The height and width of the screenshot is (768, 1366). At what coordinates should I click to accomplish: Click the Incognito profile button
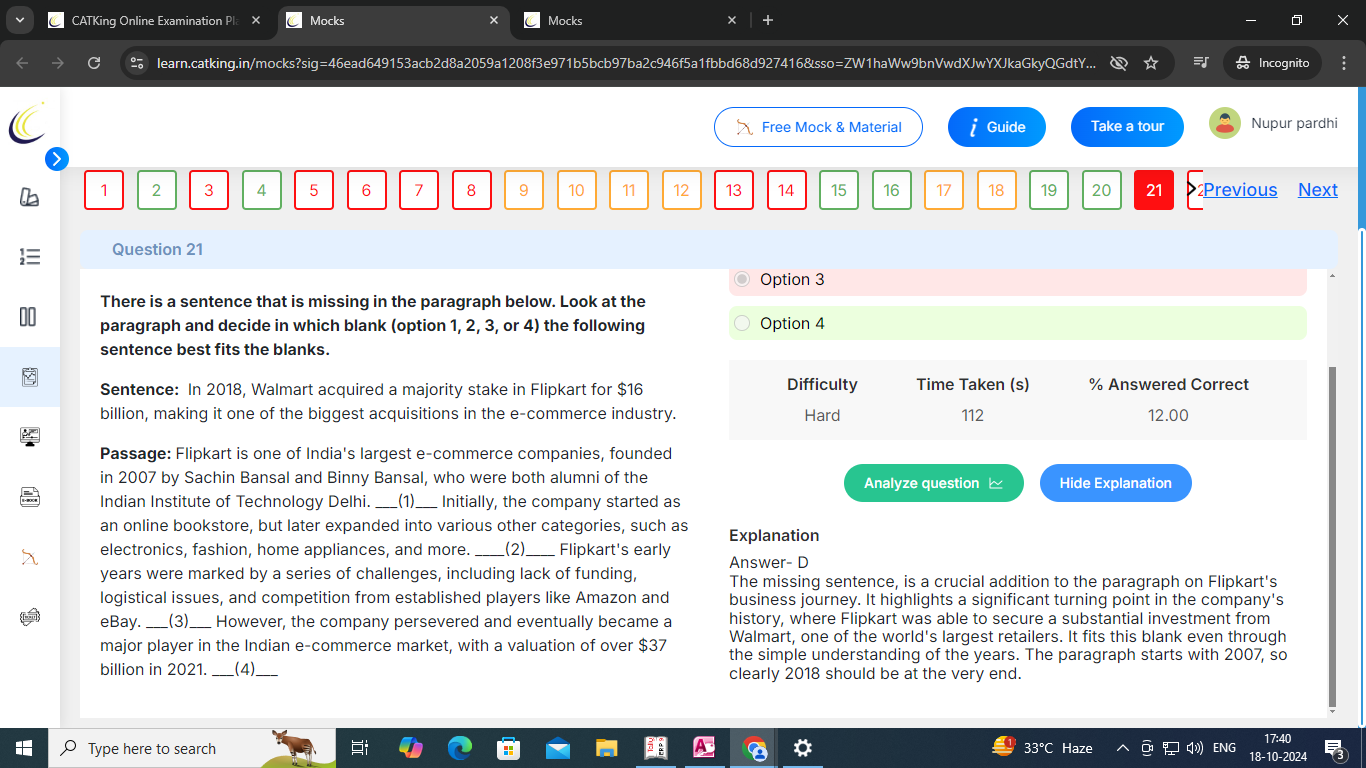point(1272,63)
